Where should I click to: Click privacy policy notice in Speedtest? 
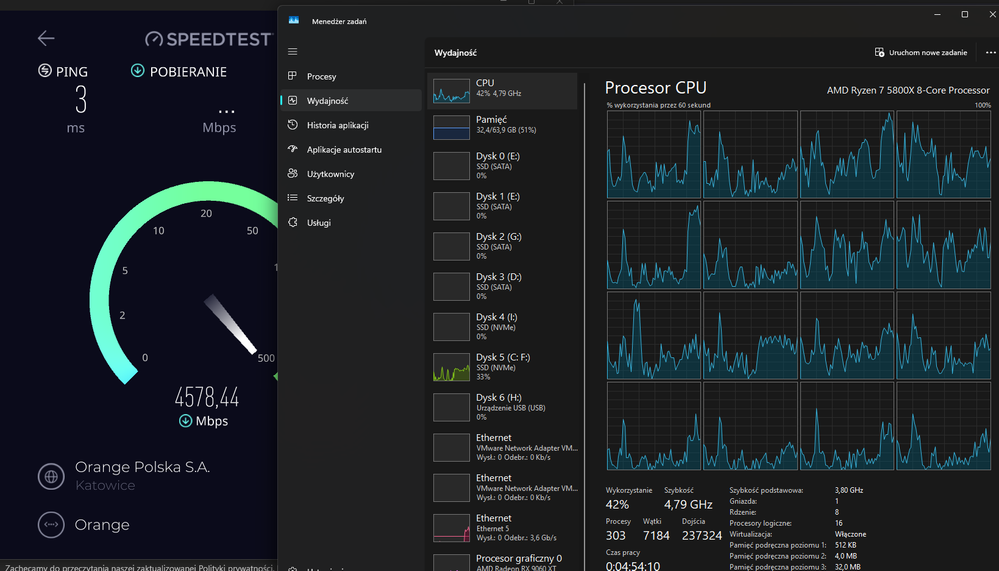pos(139,567)
